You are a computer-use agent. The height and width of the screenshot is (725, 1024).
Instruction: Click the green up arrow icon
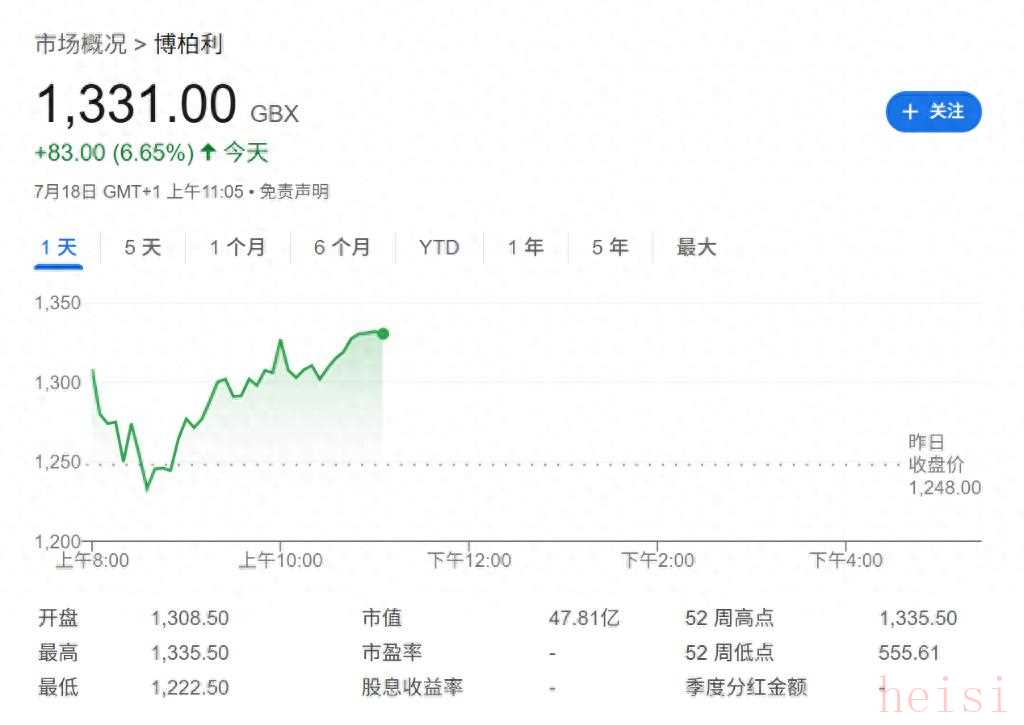click(x=208, y=152)
